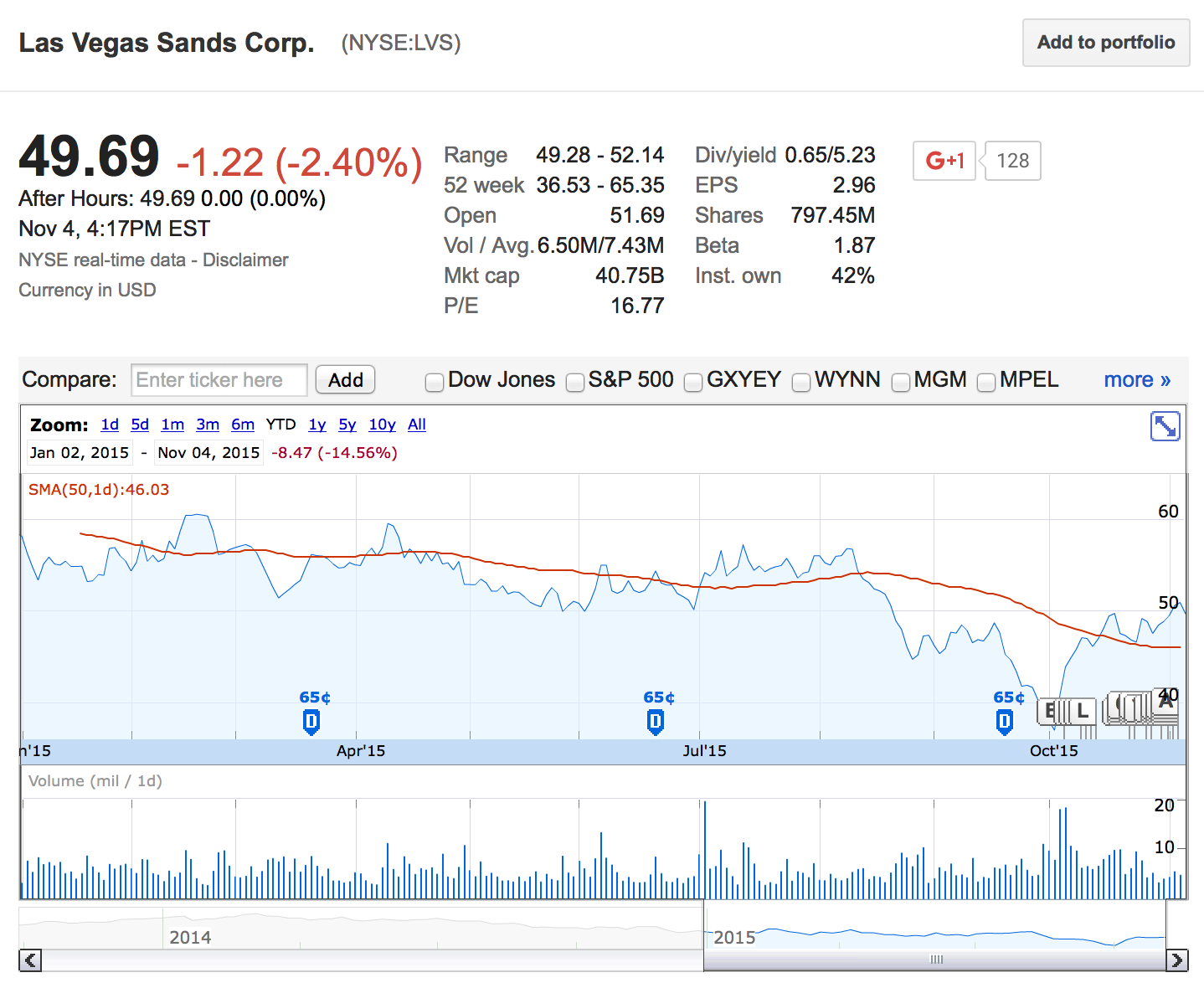Click the 2014 area in the overview timeline
The width and height of the screenshot is (1204, 983).
[x=190, y=937]
